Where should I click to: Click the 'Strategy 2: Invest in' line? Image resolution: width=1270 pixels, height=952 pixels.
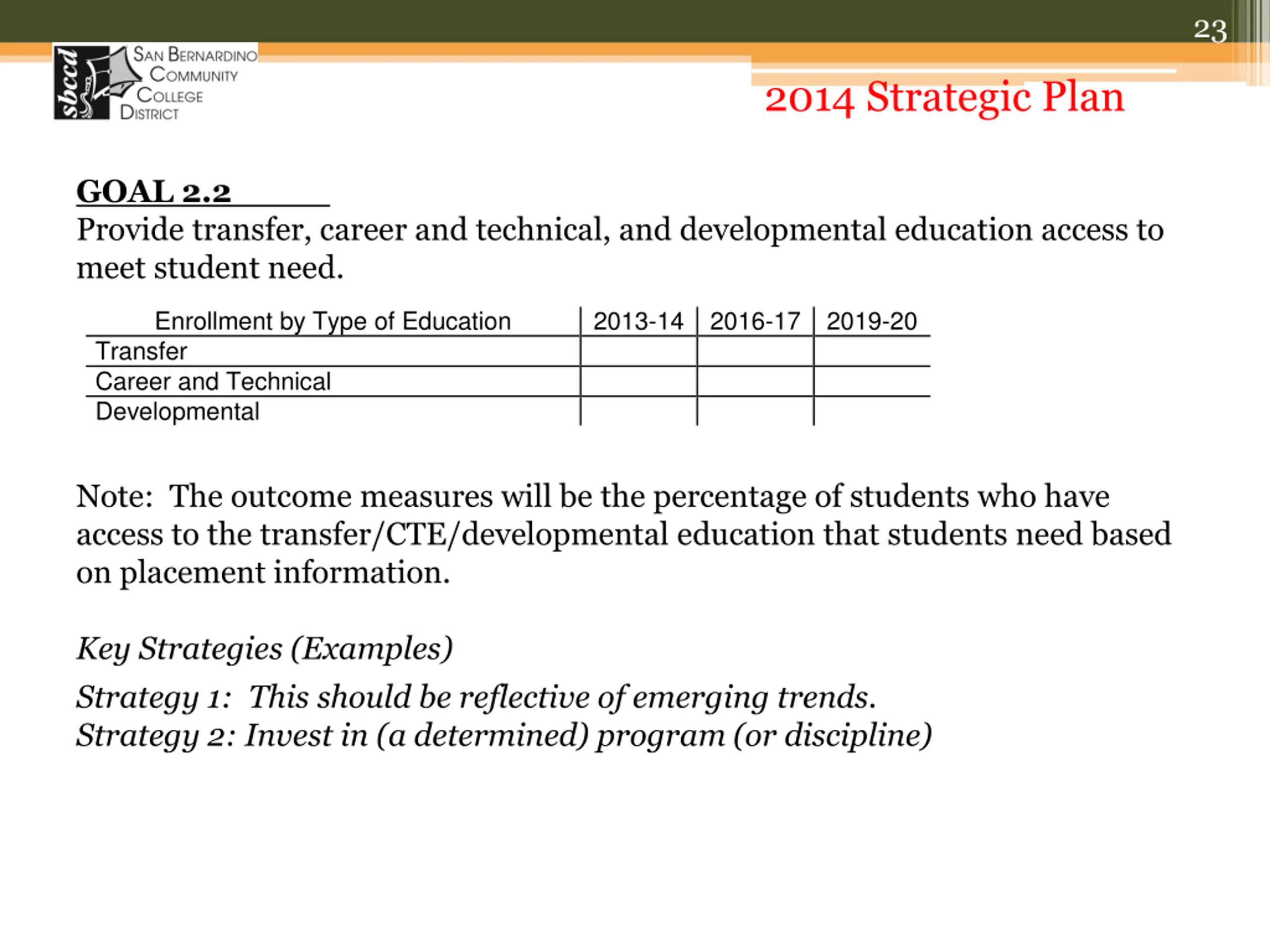(504, 736)
